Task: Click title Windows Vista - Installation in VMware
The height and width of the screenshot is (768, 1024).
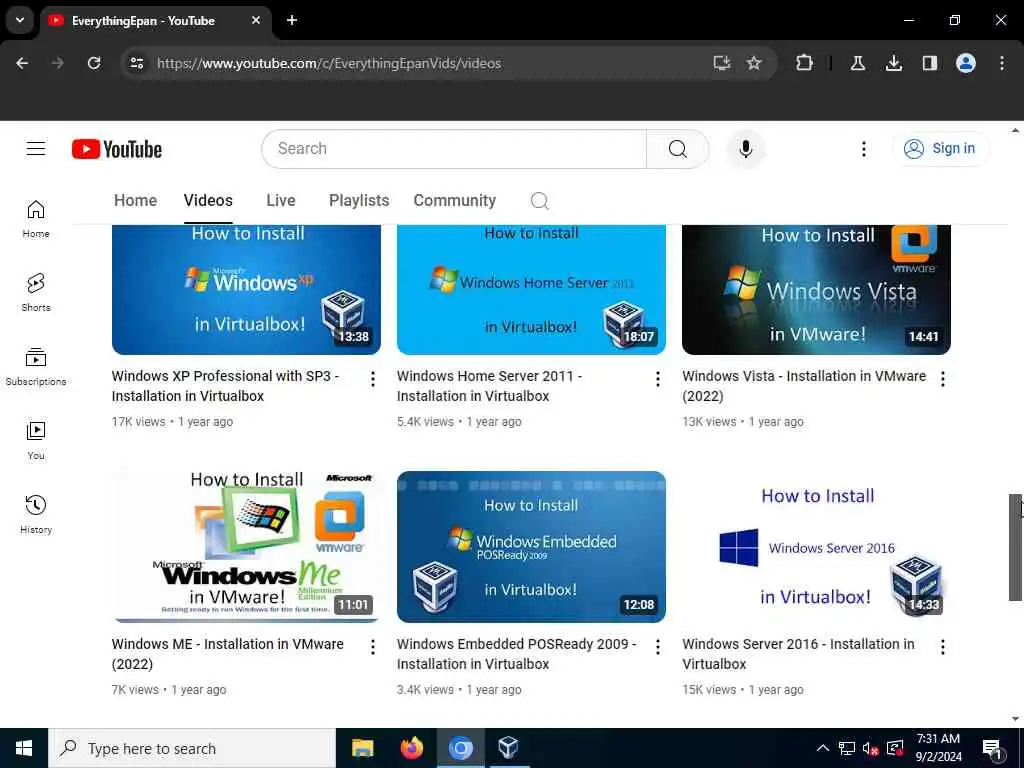Action: [x=804, y=386]
